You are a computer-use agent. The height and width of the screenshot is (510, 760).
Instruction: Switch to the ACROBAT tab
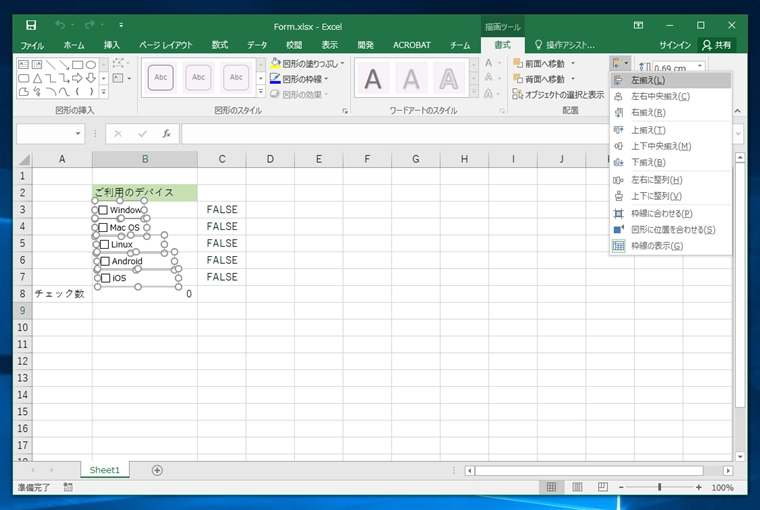click(412, 45)
